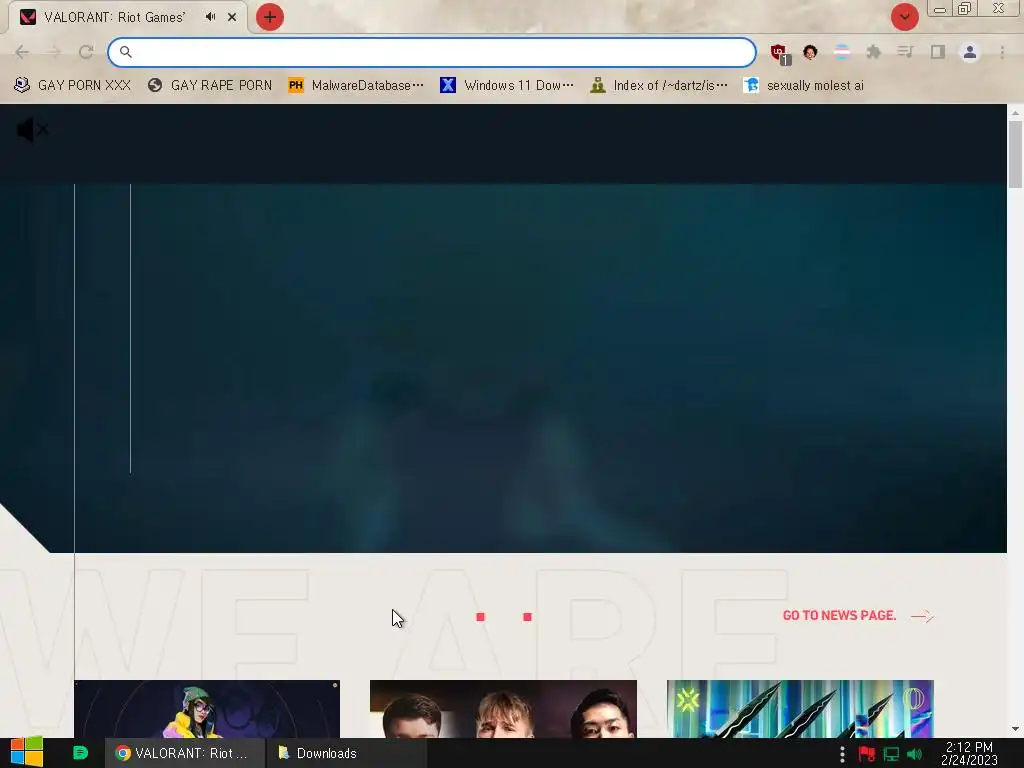The height and width of the screenshot is (768, 1024).
Task: Open the Windows Start menu
Action: click(27, 752)
